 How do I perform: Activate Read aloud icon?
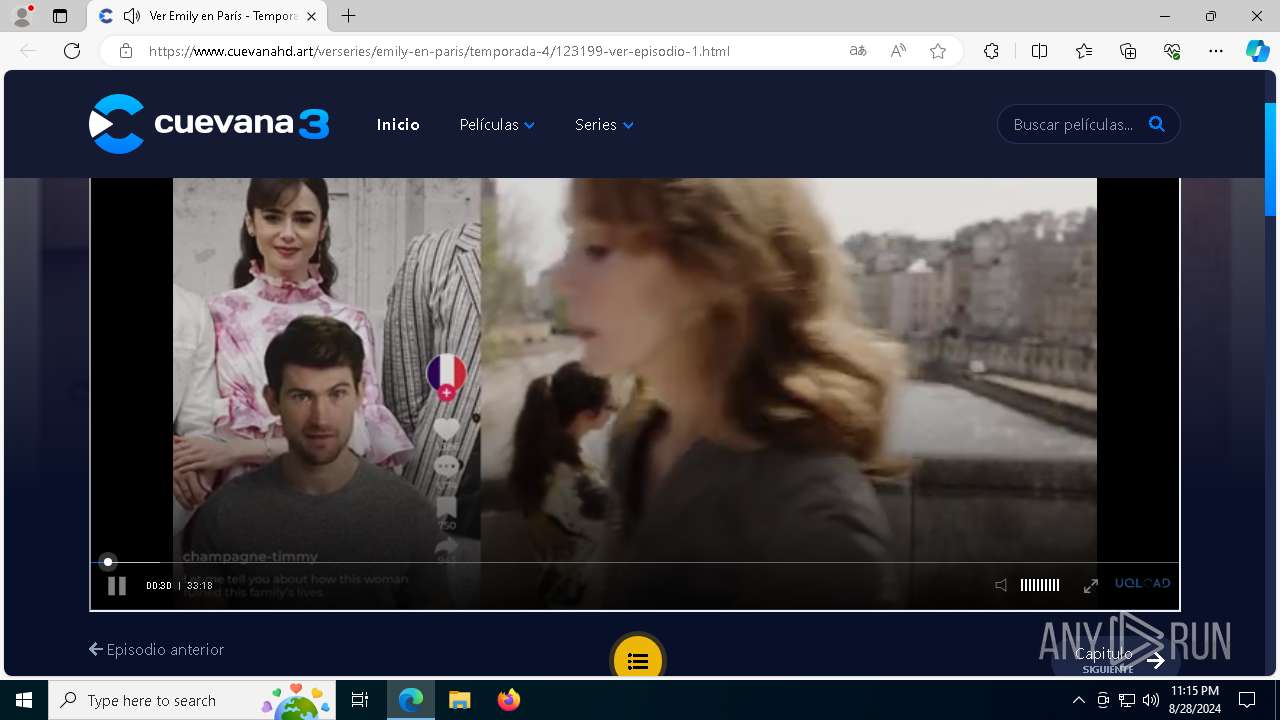(x=898, y=51)
